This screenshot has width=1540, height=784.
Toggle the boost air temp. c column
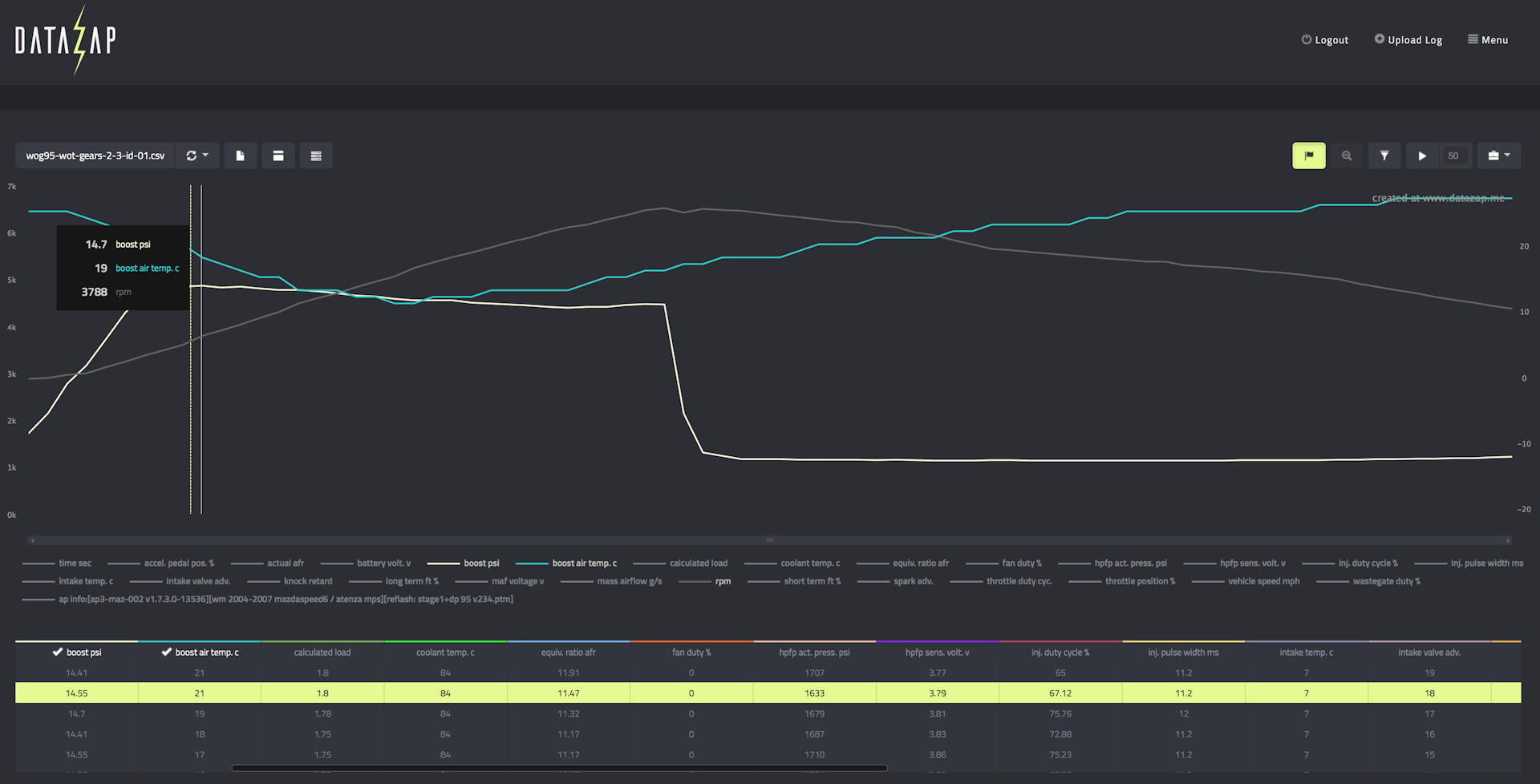(201, 652)
